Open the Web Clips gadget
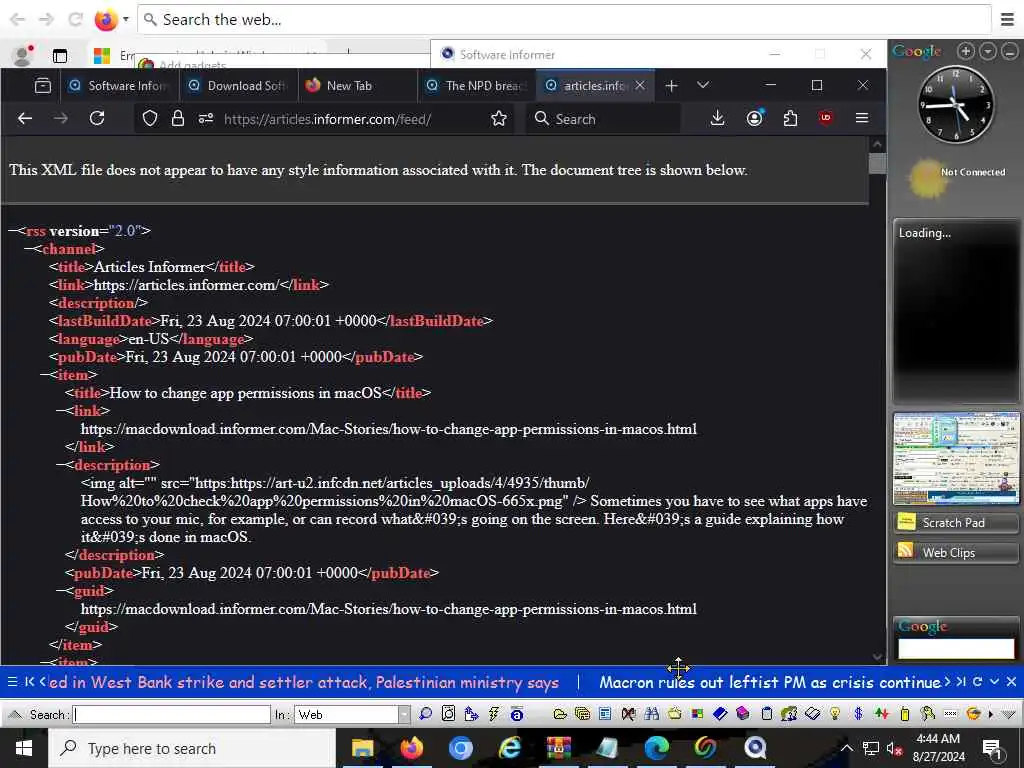 coord(956,552)
